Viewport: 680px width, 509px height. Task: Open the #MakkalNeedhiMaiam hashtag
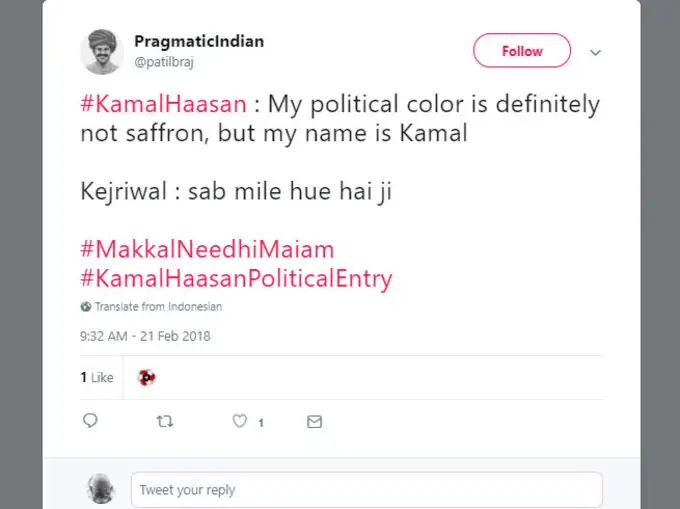pos(207,249)
